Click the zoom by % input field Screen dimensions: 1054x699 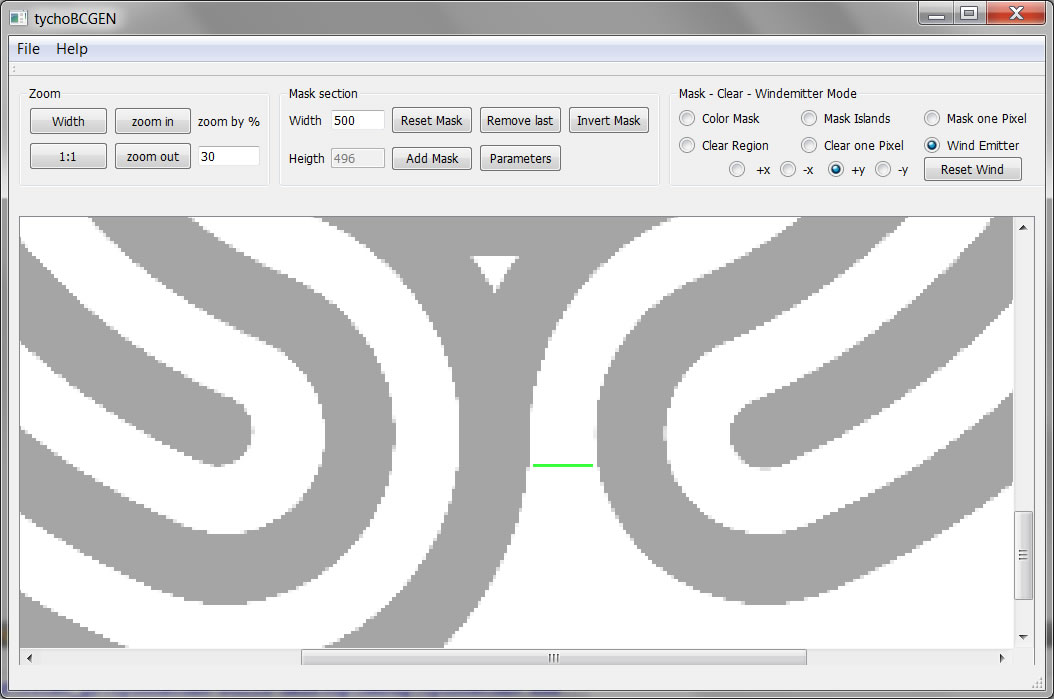click(x=228, y=156)
